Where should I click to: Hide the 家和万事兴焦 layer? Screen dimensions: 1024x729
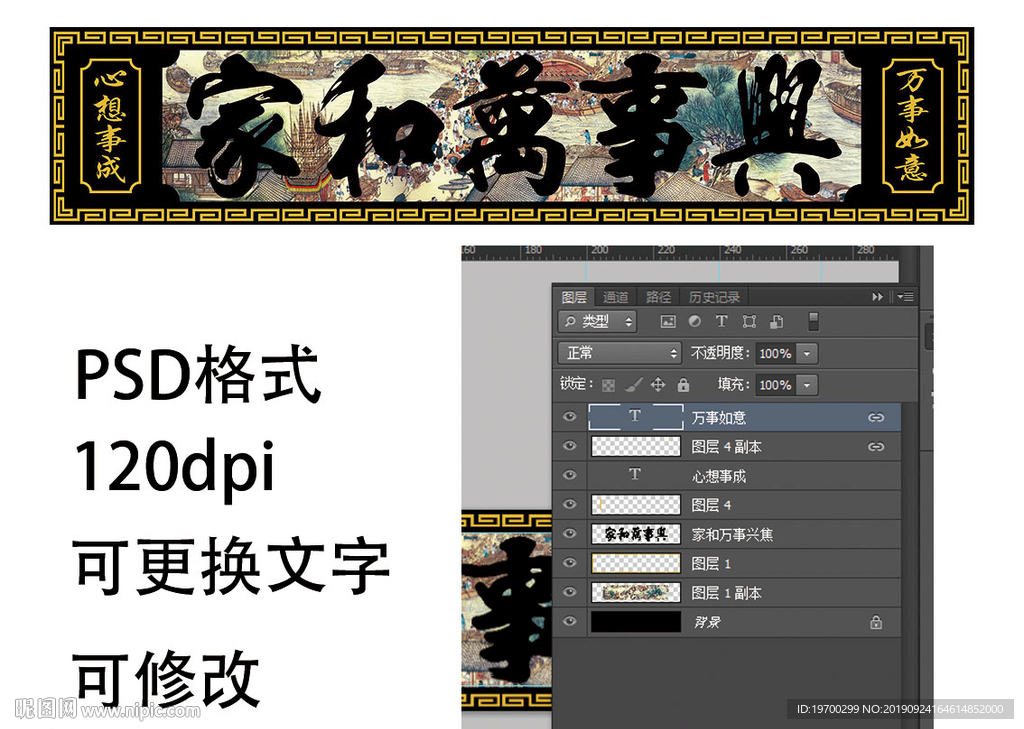[x=569, y=534]
